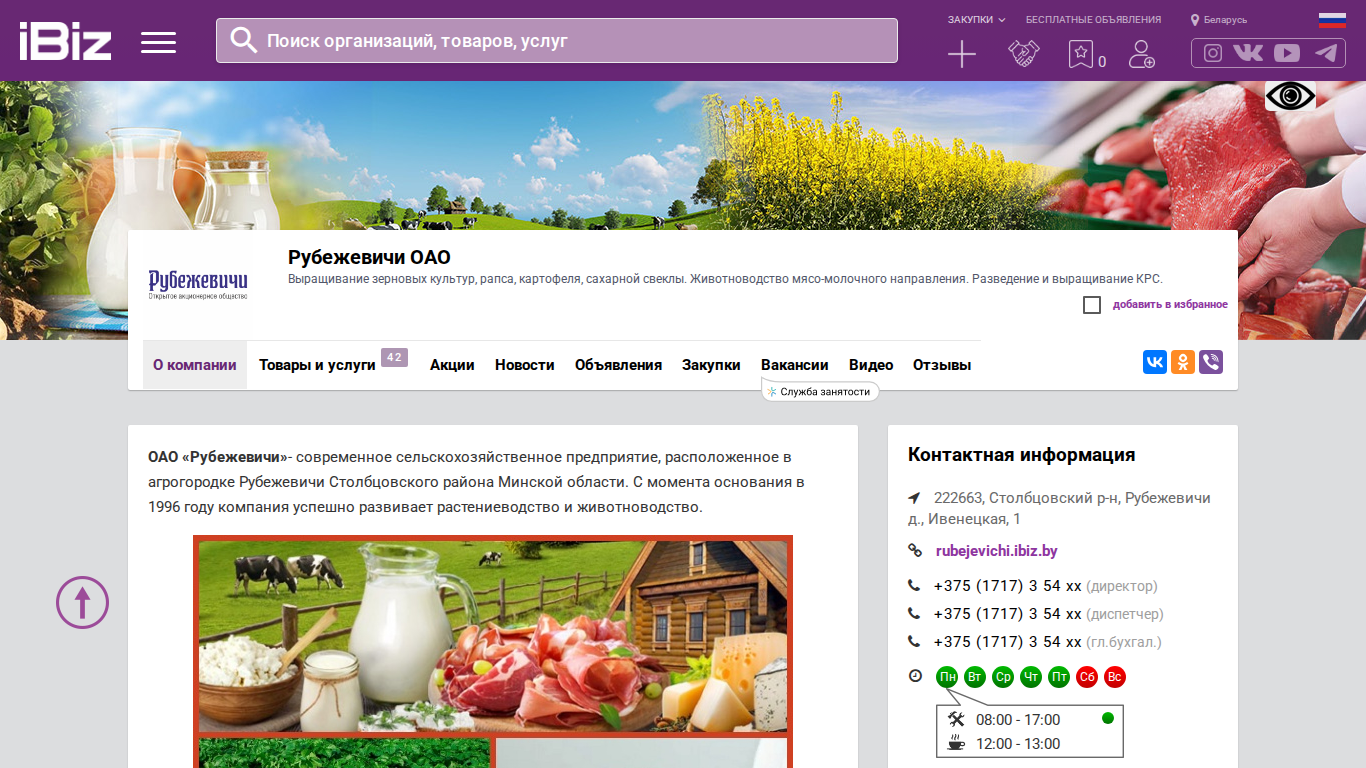
Task: Click the Рубежевичи company logo
Action: pos(198,284)
